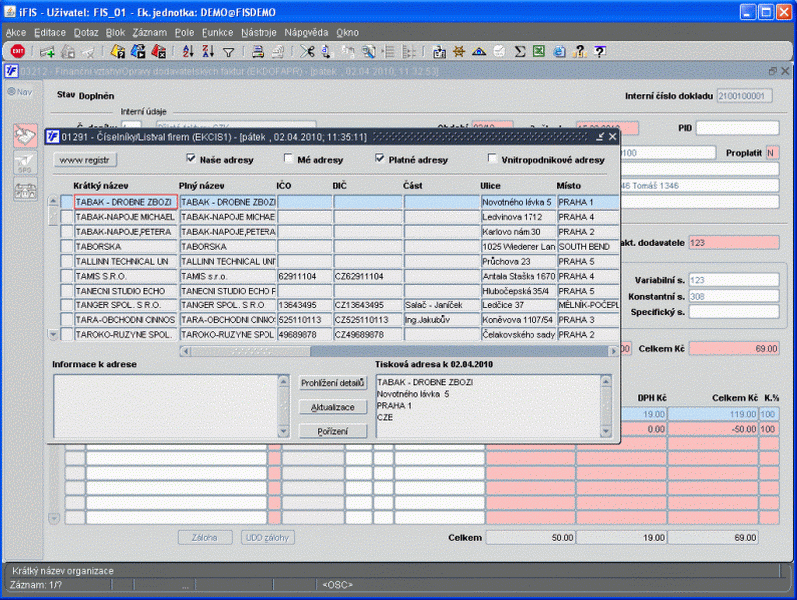Viewport: 797px width, 600px height.
Task: Click the www registr button
Action: (x=85, y=159)
